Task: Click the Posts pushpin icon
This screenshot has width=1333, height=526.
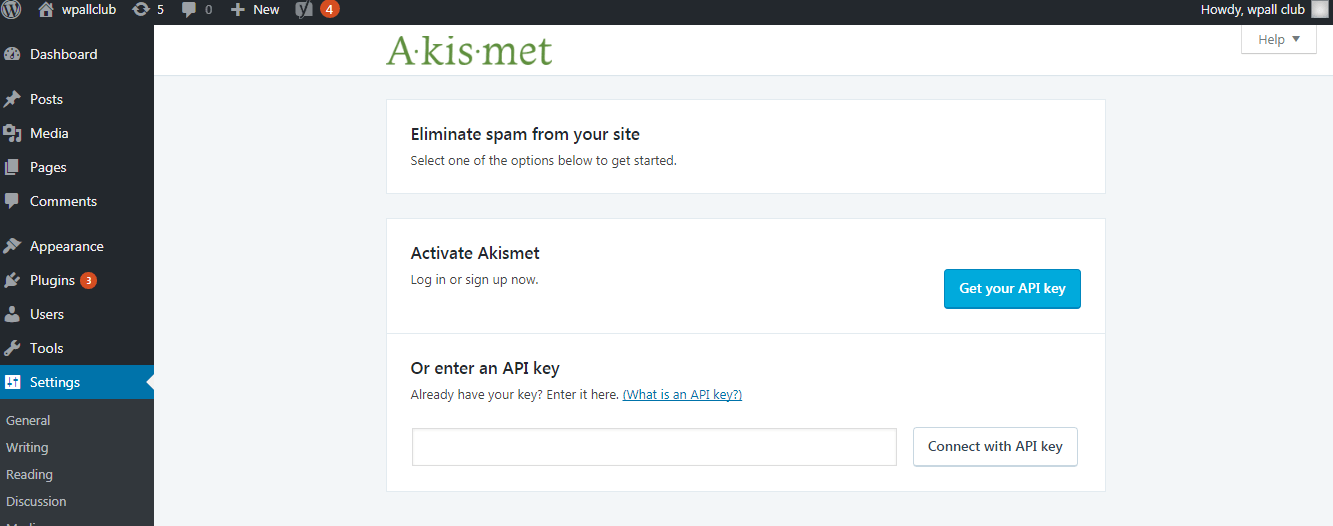Action: 13,99
